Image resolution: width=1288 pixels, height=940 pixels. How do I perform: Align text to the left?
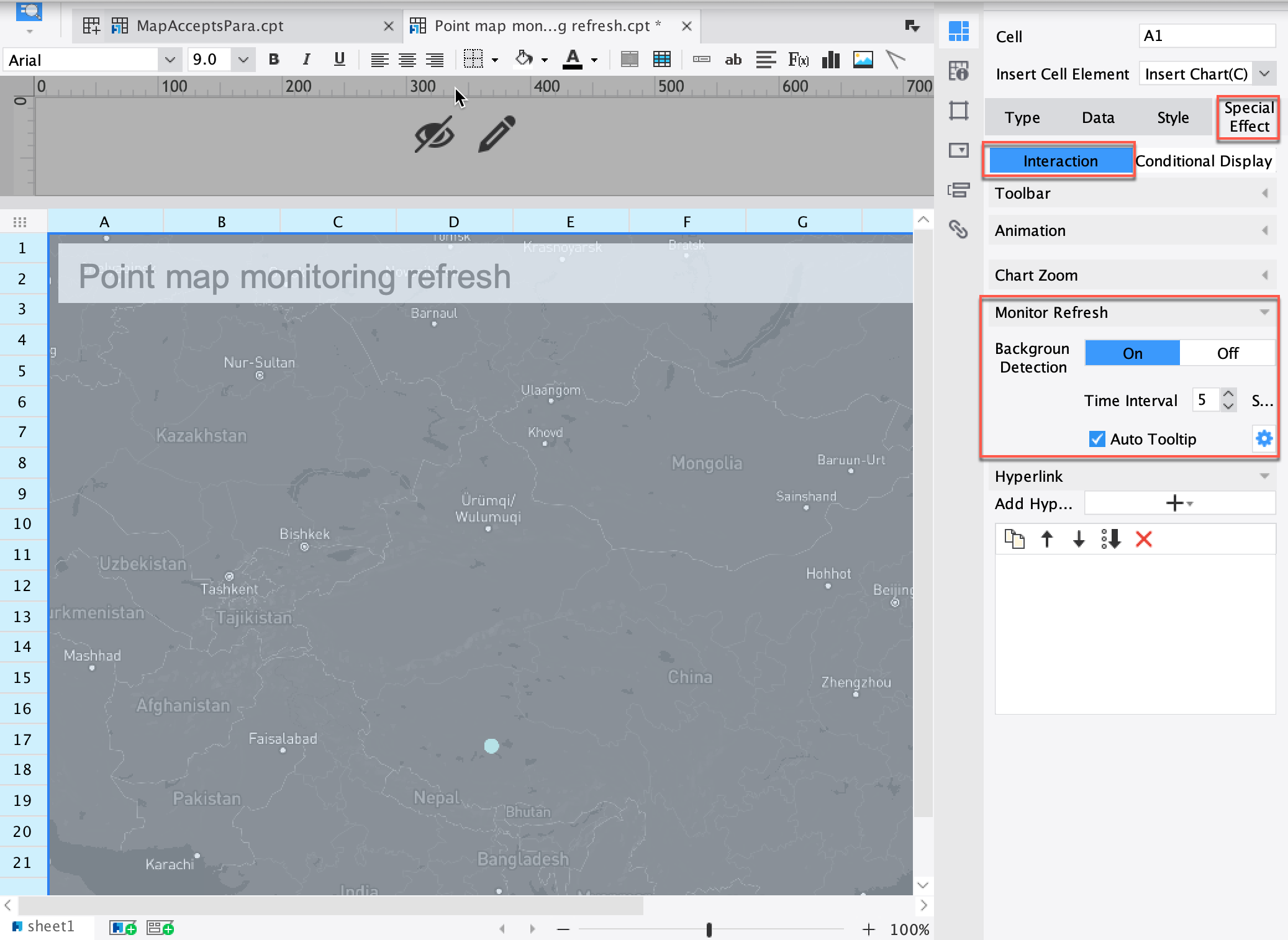click(x=379, y=60)
